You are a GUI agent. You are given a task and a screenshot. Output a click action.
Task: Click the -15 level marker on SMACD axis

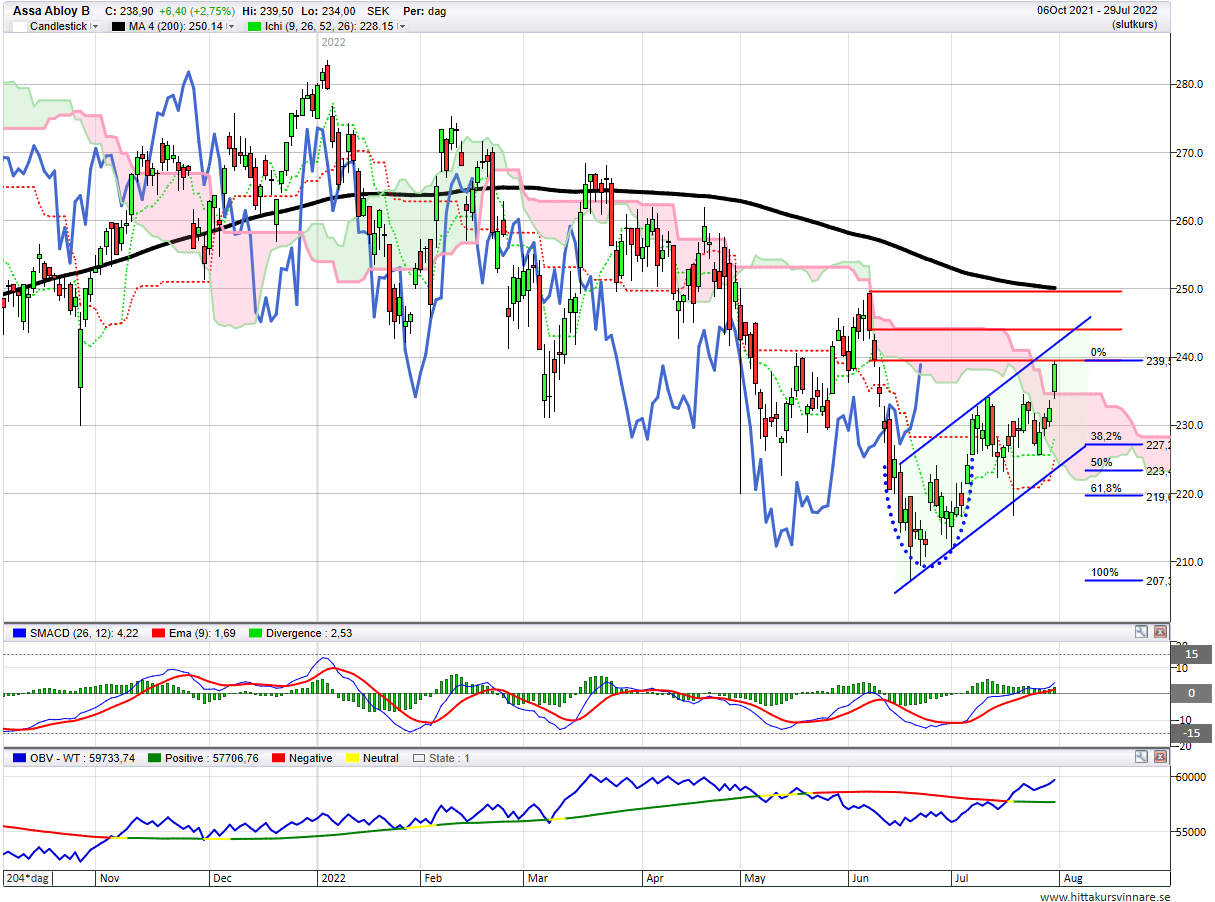[1191, 733]
